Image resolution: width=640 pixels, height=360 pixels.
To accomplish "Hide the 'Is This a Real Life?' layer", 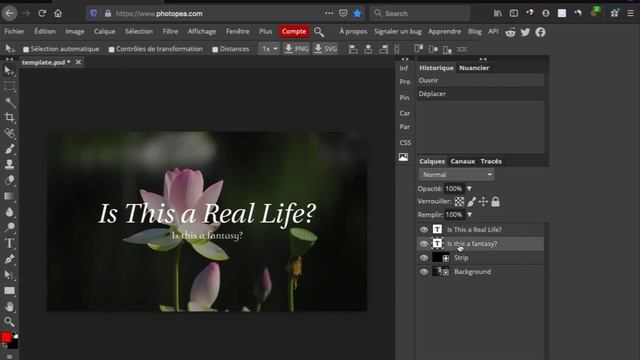I will click(x=424, y=230).
